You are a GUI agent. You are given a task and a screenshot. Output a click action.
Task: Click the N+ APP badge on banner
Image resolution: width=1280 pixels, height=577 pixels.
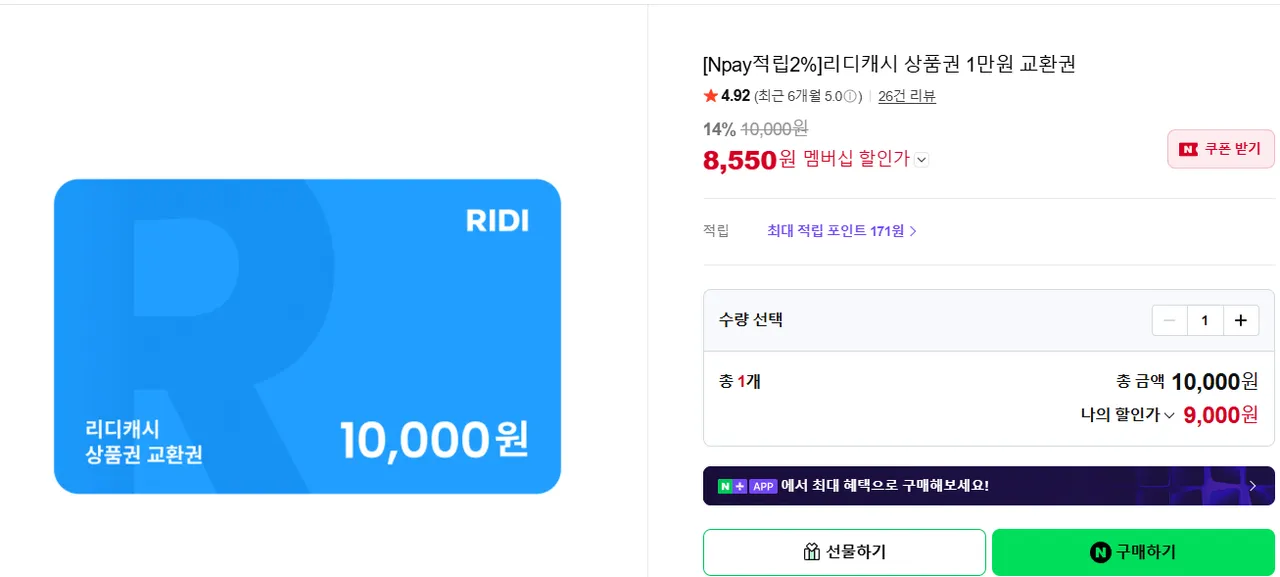(747, 486)
